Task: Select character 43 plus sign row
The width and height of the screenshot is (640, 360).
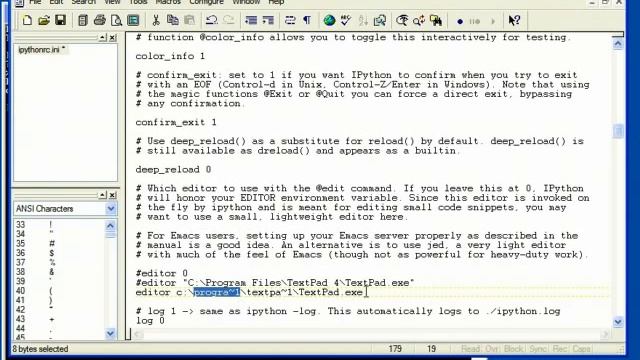Action: point(60,319)
